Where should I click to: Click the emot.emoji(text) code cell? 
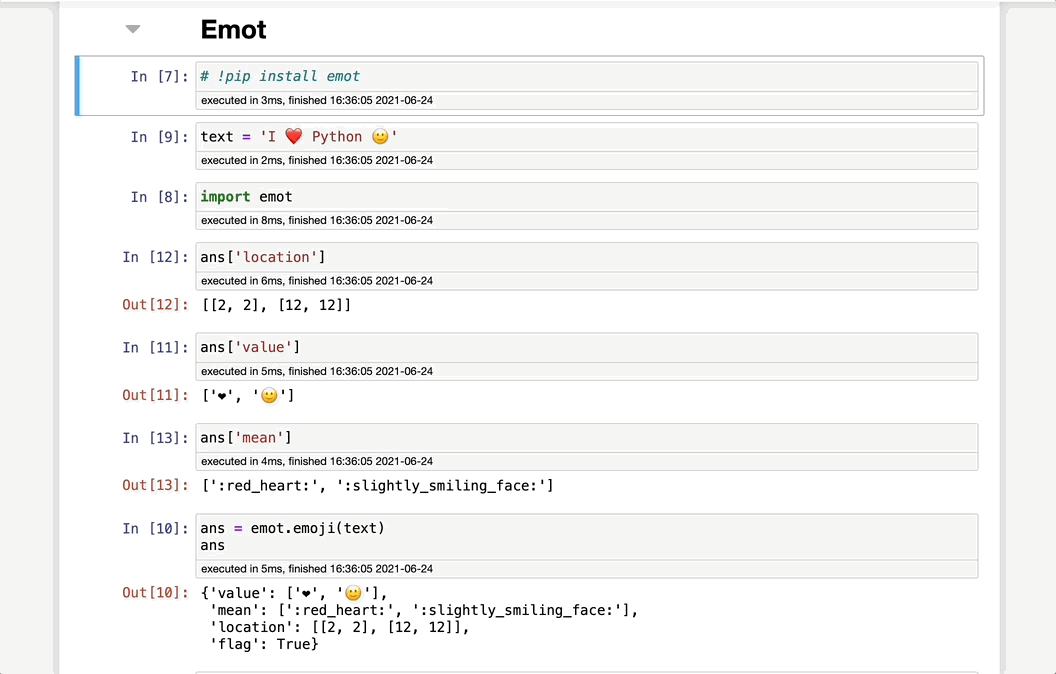click(586, 536)
